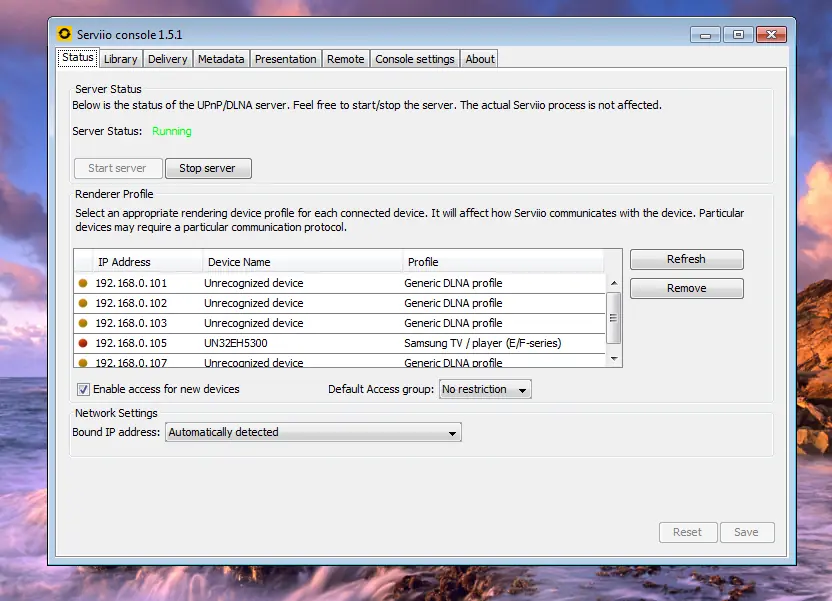The height and width of the screenshot is (601, 832).
Task: Click the IP Address column header
Action: [x=148, y=262]
